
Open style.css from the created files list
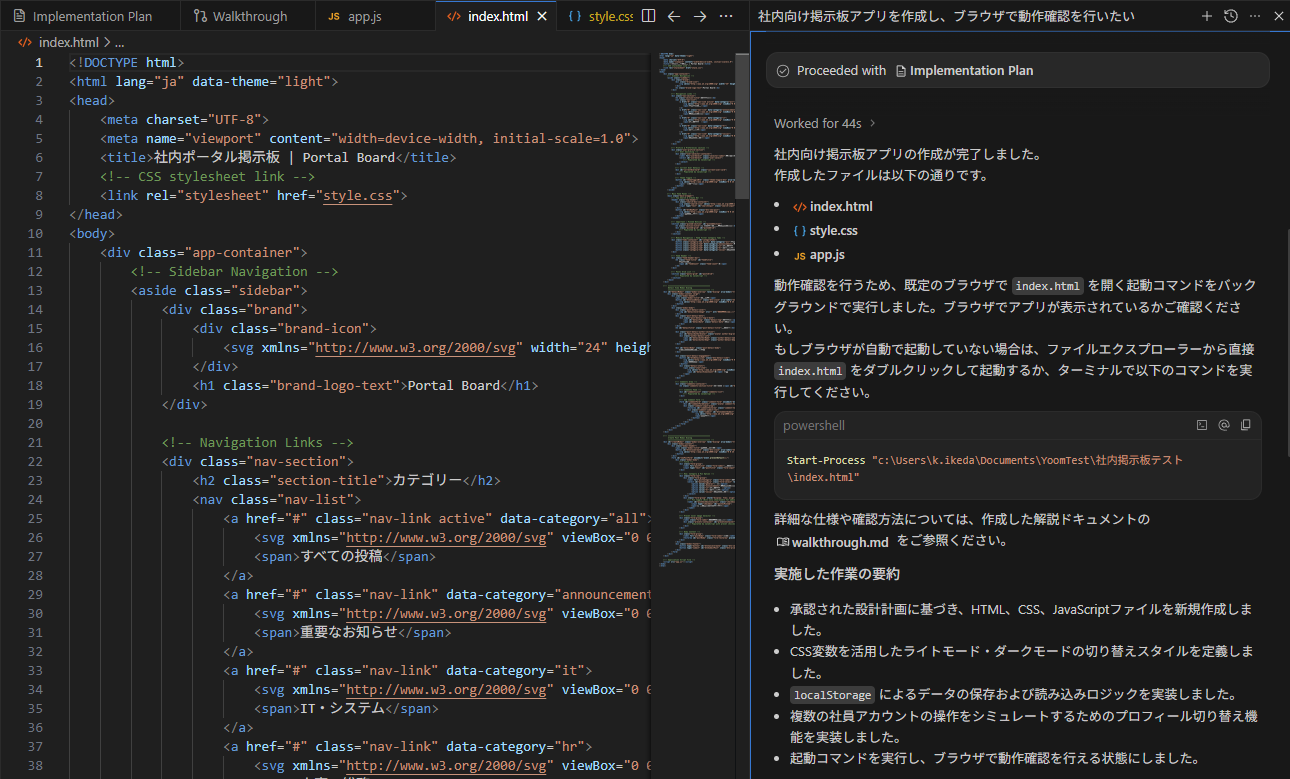coord(826,230)
